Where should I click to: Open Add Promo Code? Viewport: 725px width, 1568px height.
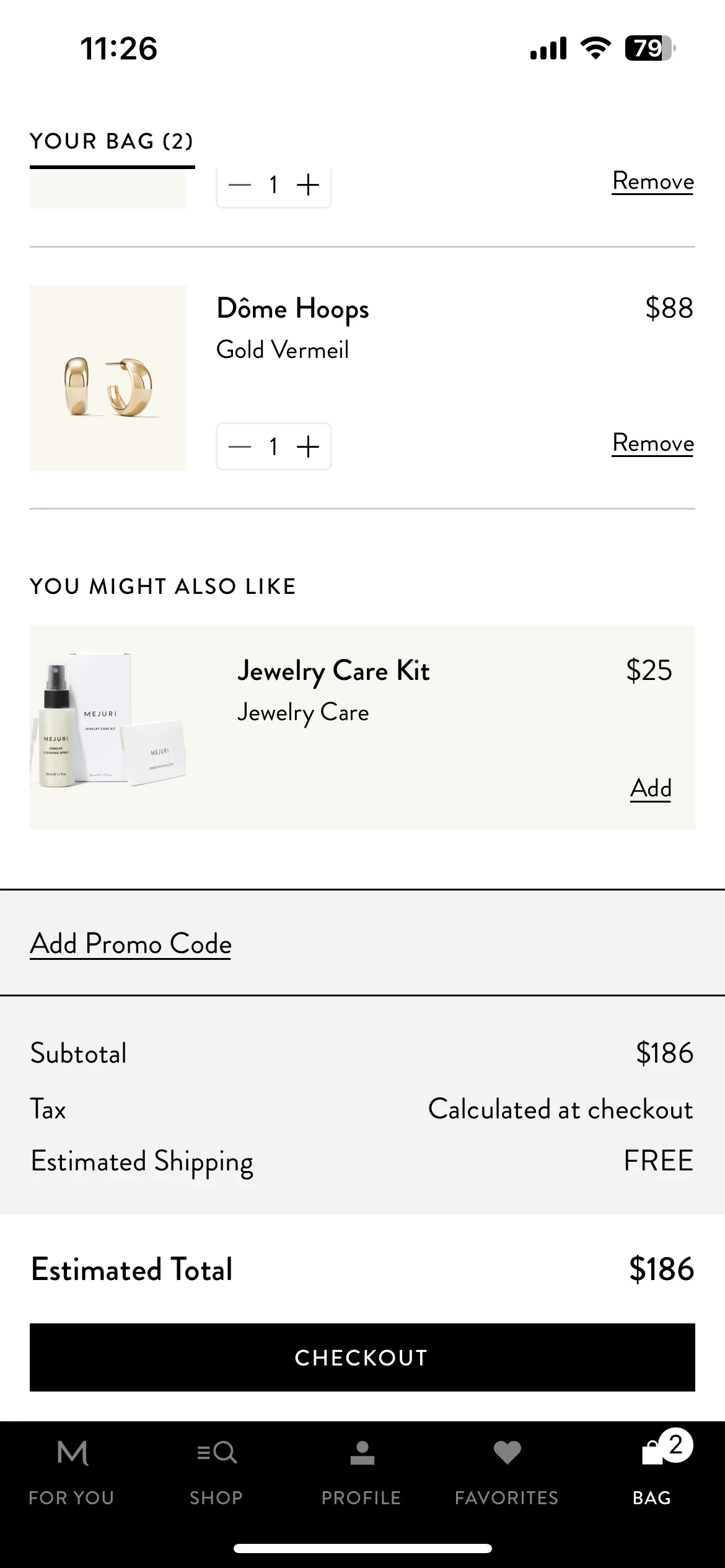[131, 944]
